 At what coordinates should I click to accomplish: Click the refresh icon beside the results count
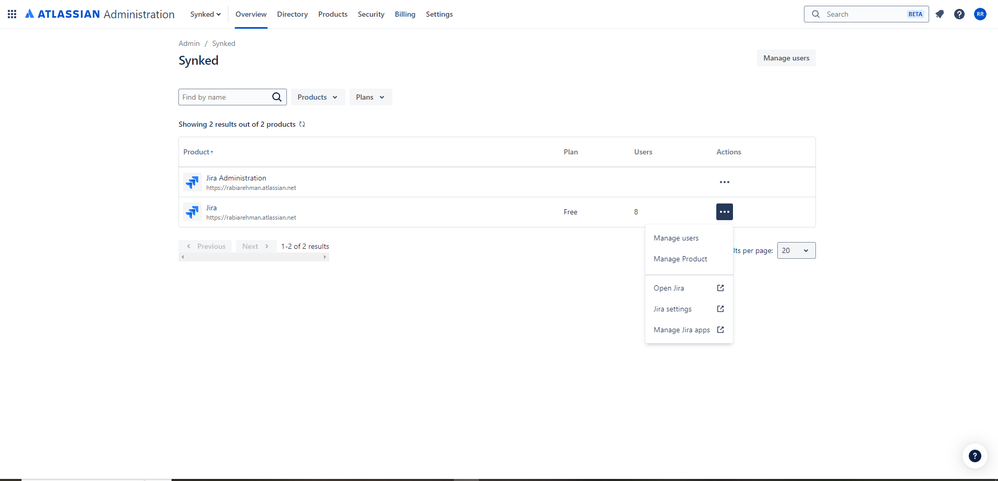302,125
